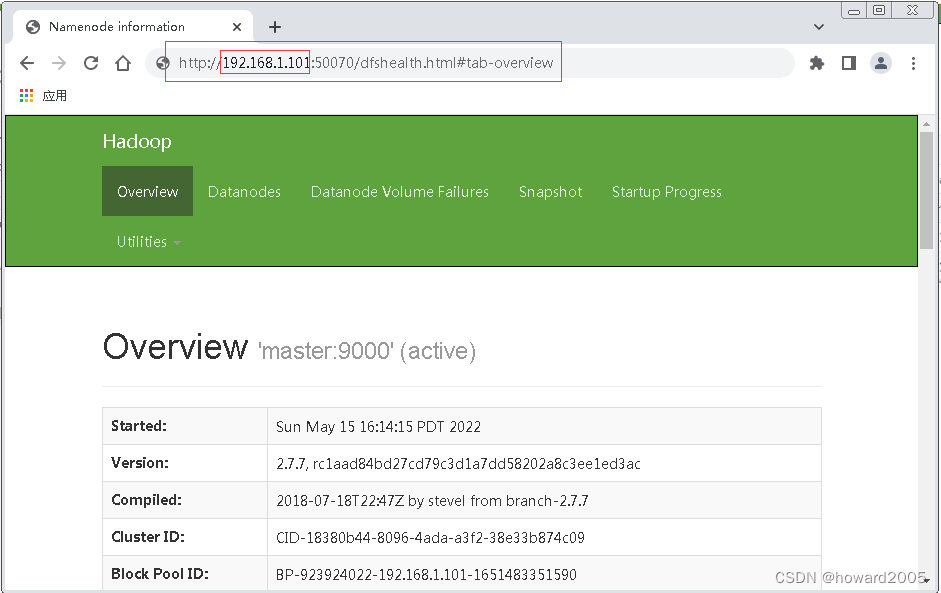Open the Chrome three-dot menu
Viewport: 941px width, 593px height.
coord(913,63)
